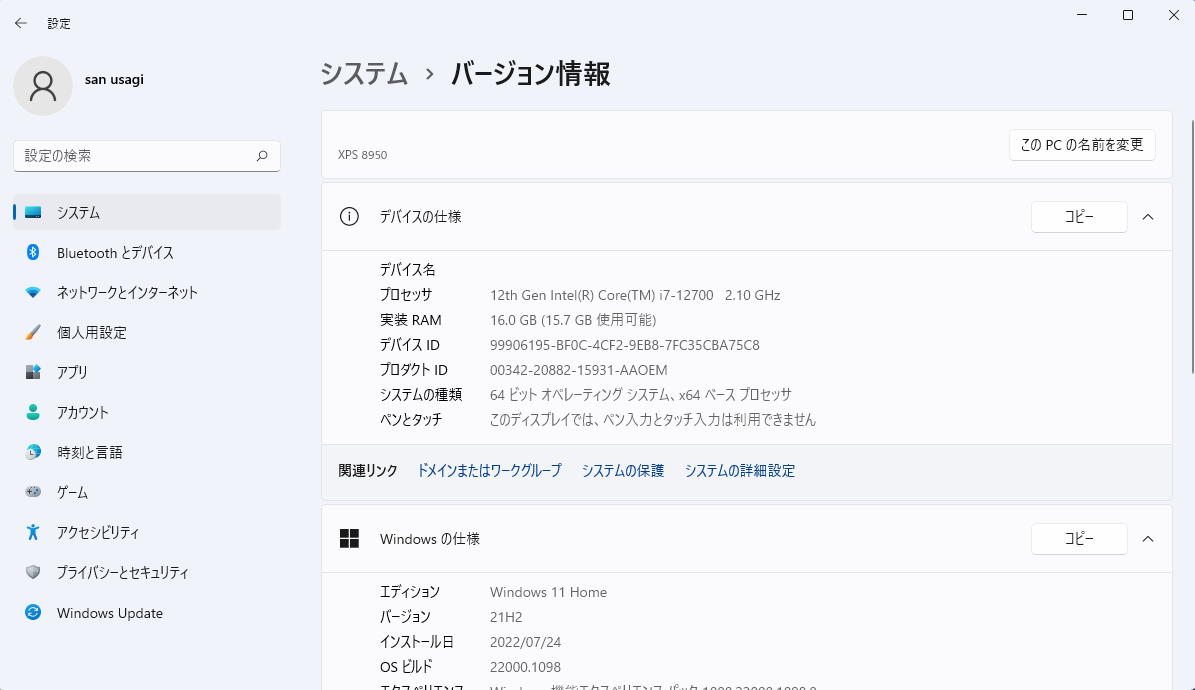
Task: Close the Settings window
Action: (x=1174, y=15)
